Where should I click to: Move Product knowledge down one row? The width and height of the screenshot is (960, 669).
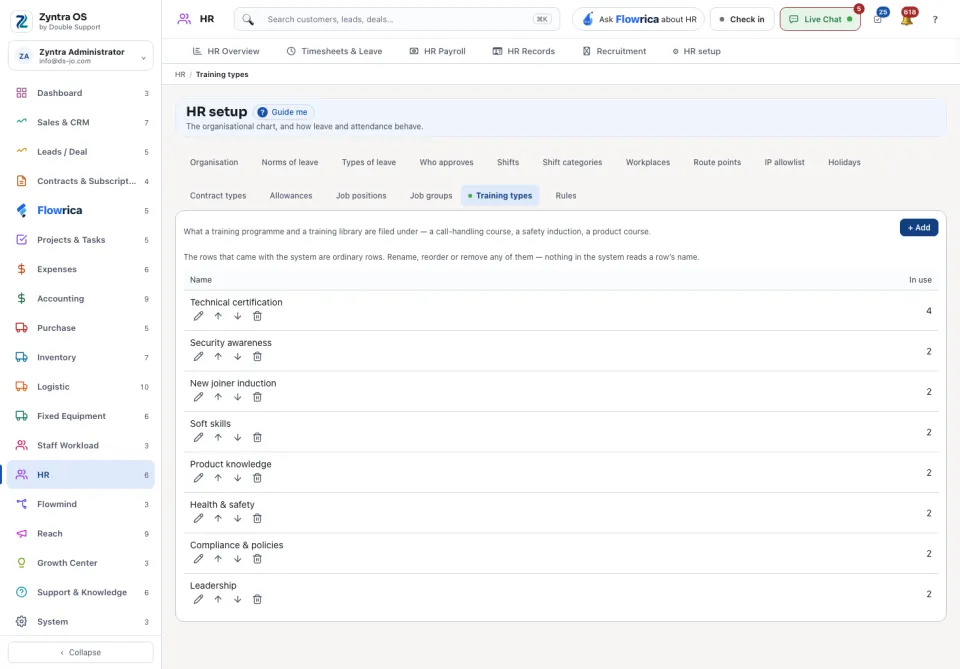coord(238,478)
